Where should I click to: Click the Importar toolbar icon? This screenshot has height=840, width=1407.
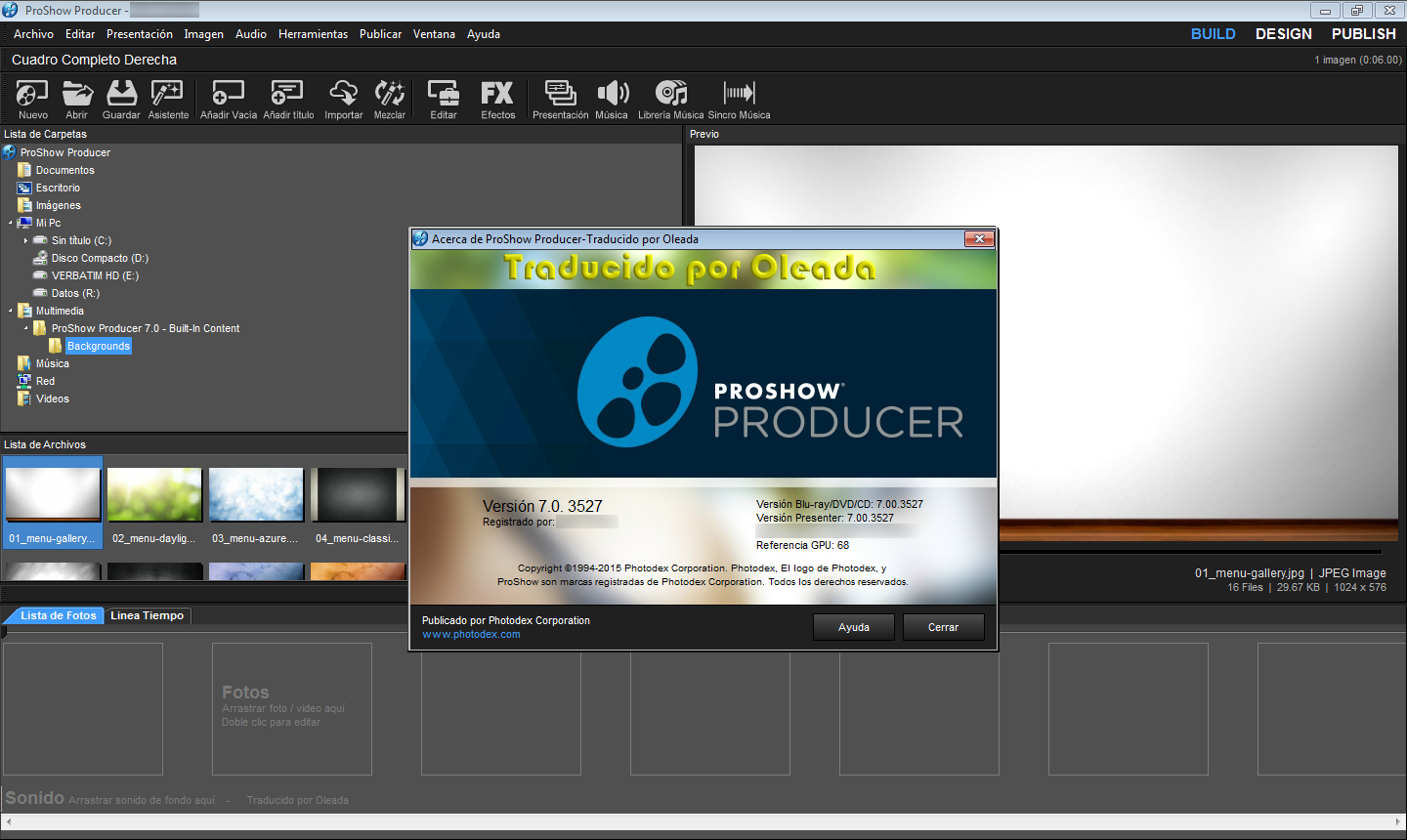point(344,100)
